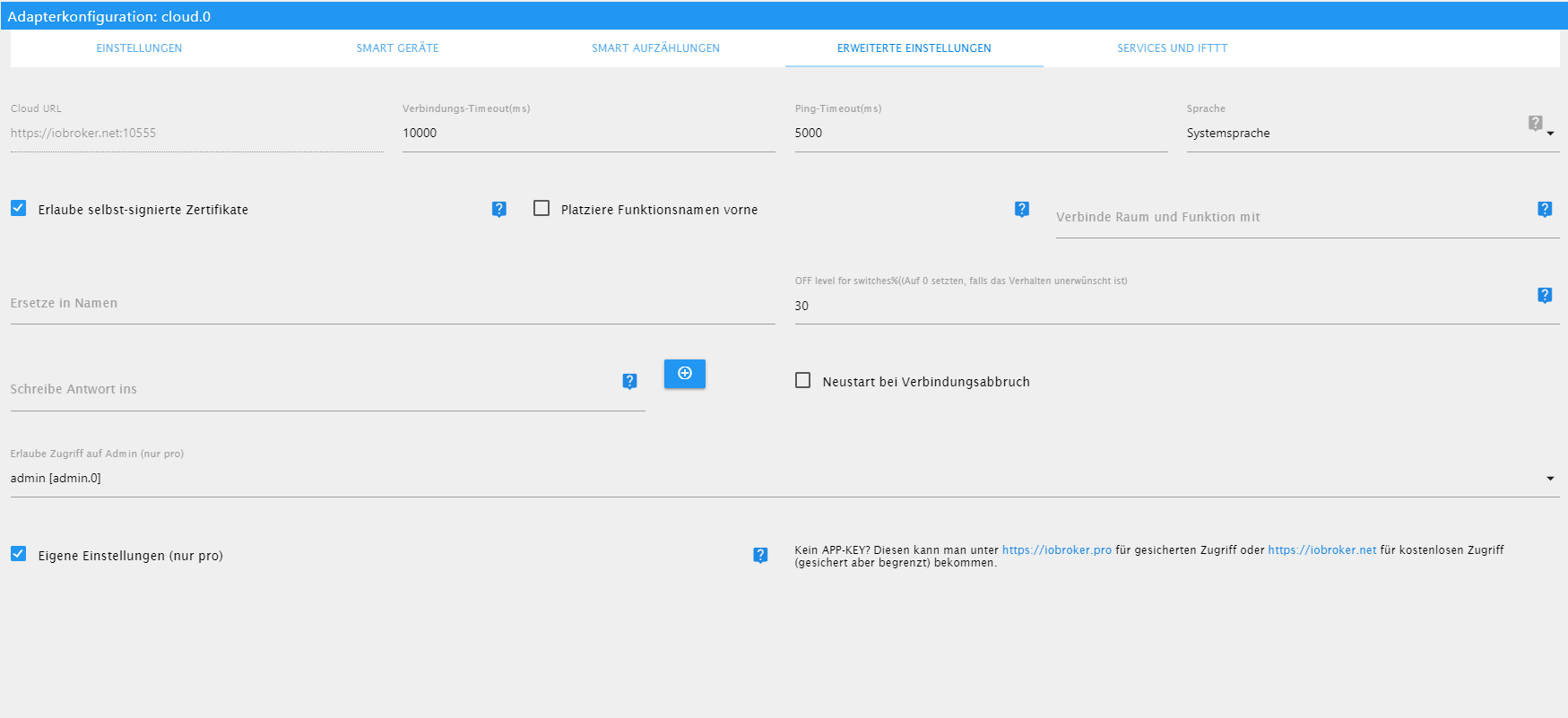Enable Neustart bei Verbindungsabbruch checkbox
The height and width of the screenshot is (718, 1568).
point(803,380)
